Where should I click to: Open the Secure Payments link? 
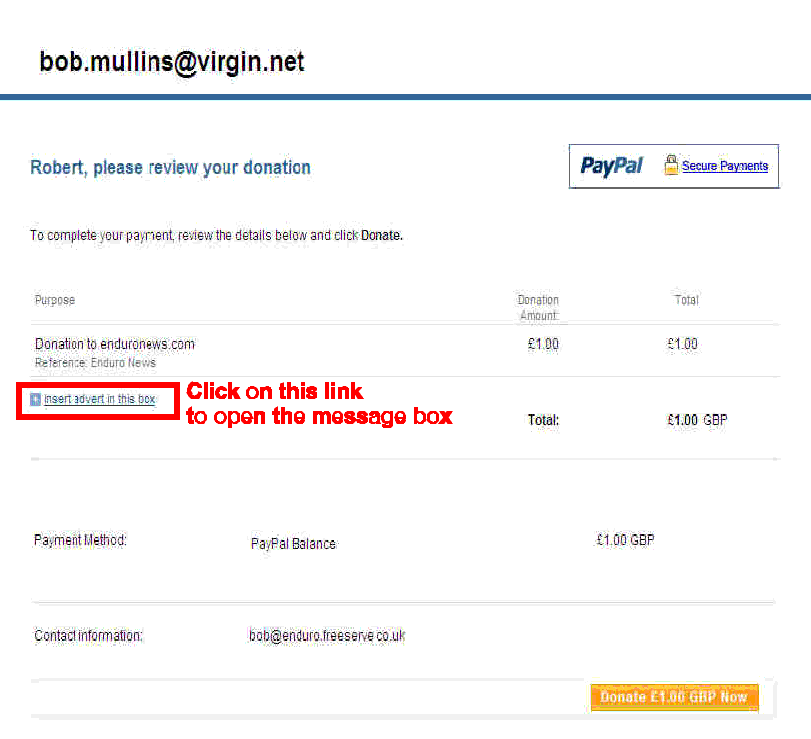[725, 166]
